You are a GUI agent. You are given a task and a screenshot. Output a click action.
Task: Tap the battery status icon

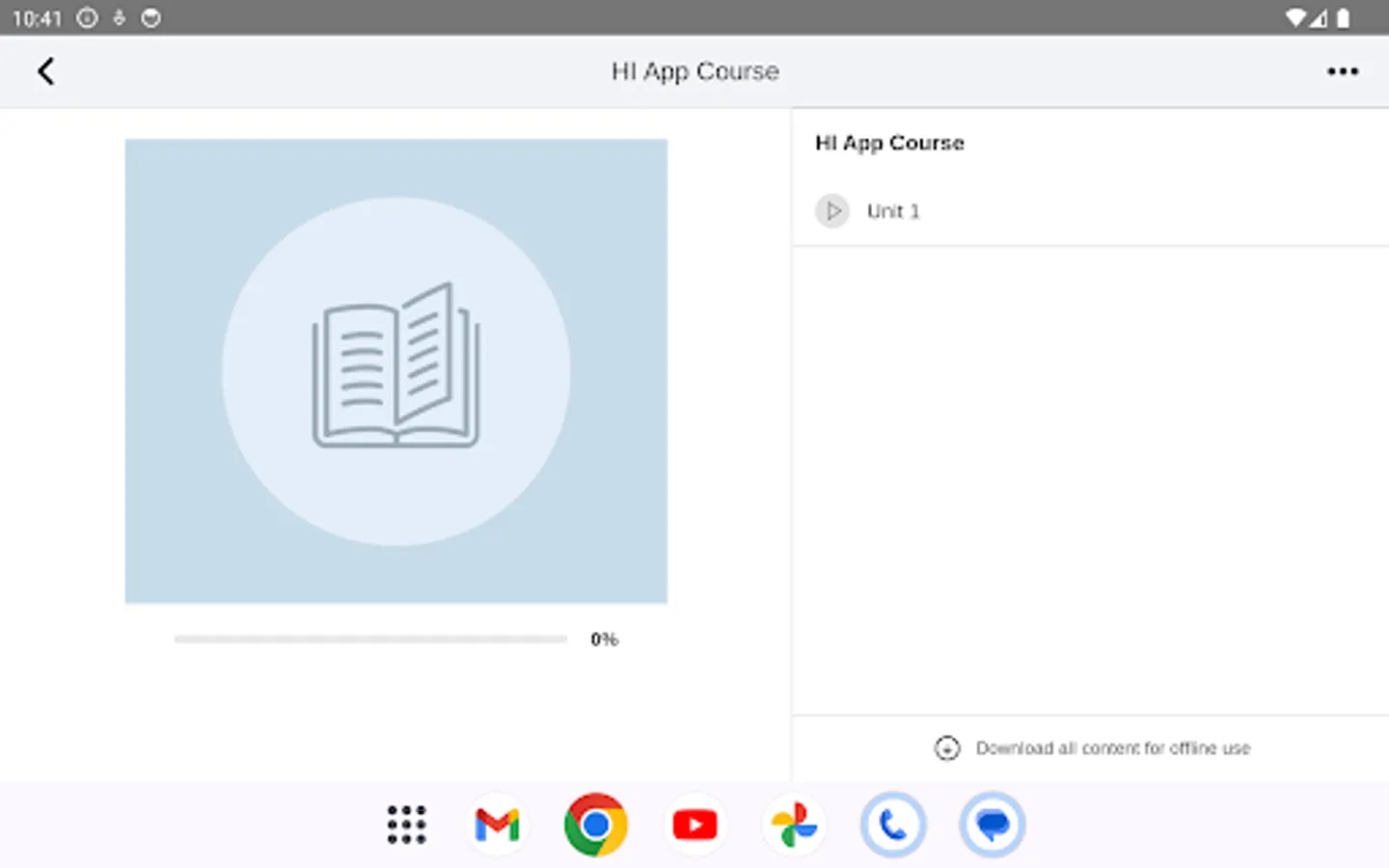[x=1343, y=17]
